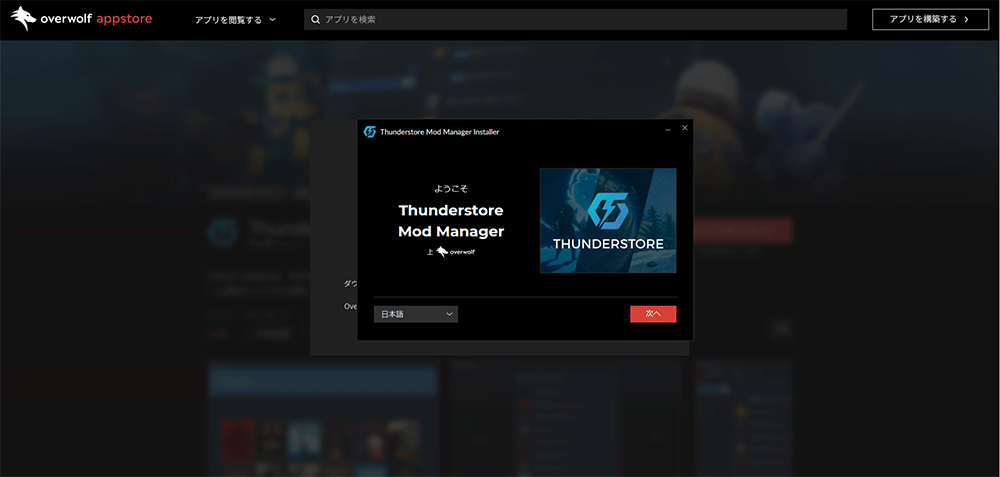Image resolution: width=1000 pixels, height=477 pixels.
Task: Click the down arrow of language selector
Action: click(449, 314)
